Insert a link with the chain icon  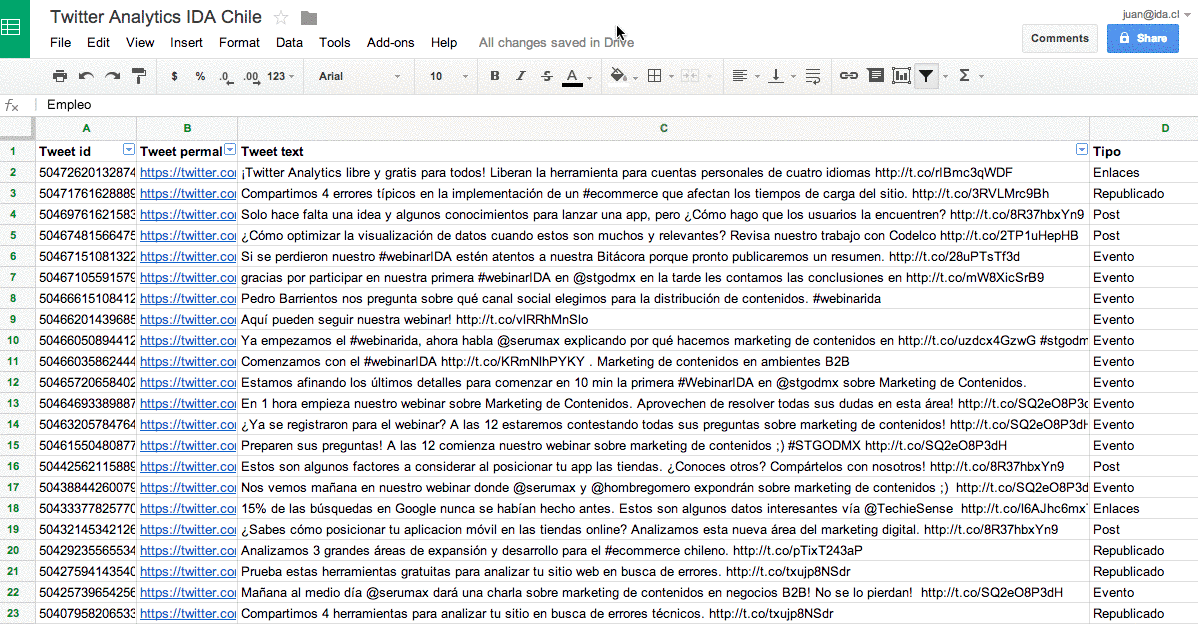[848, 75]
